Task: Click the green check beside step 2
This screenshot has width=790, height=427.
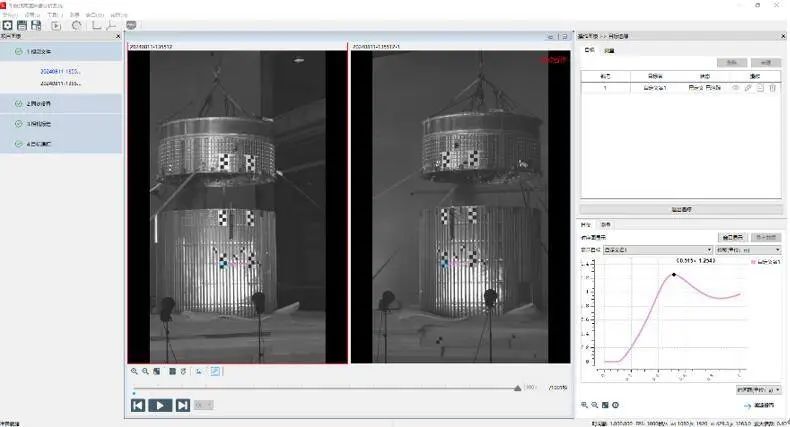Action: [x=19, y=103]
